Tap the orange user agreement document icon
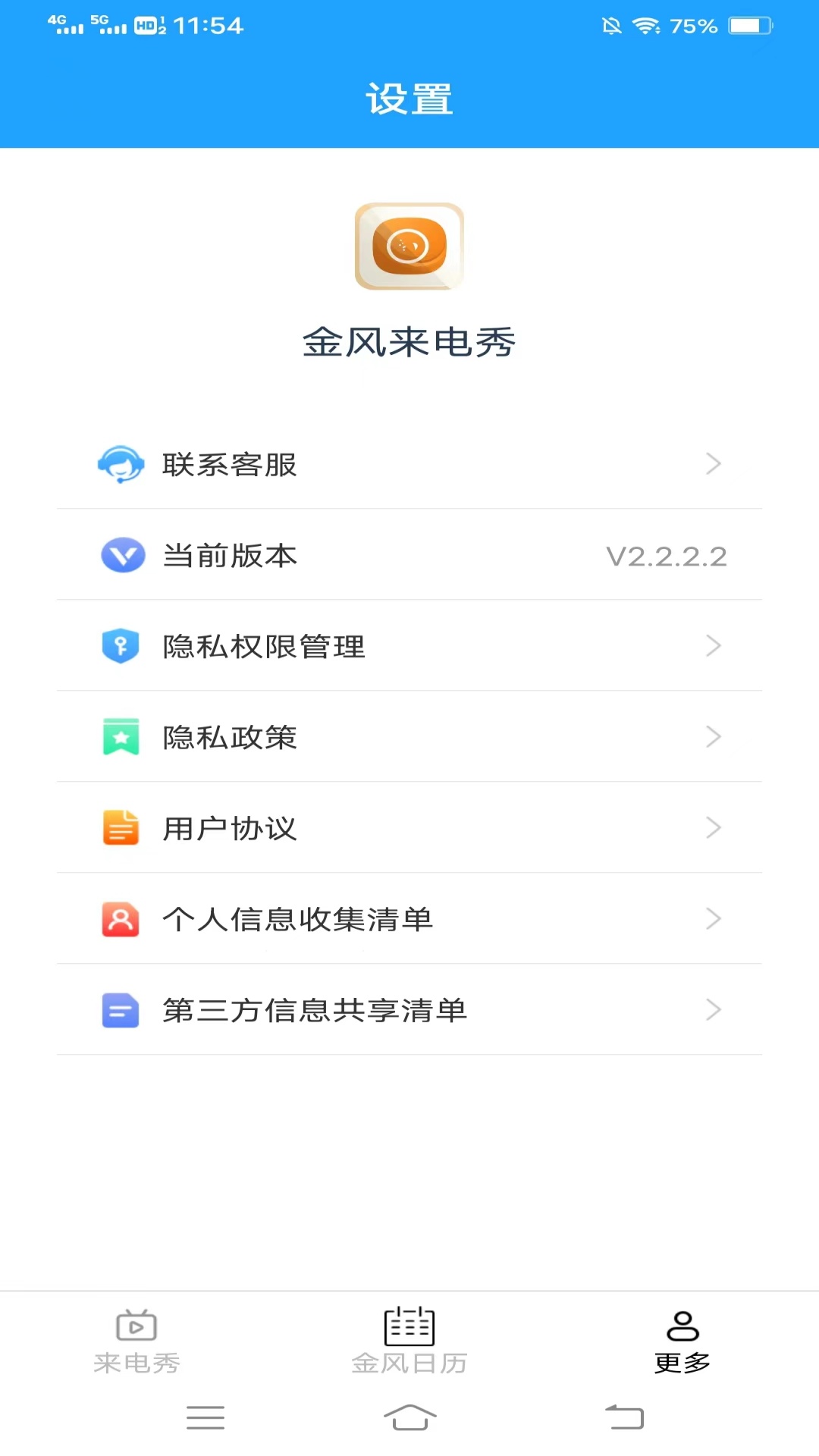This screenshot has height=1456, width=819. tap(121, 828)
